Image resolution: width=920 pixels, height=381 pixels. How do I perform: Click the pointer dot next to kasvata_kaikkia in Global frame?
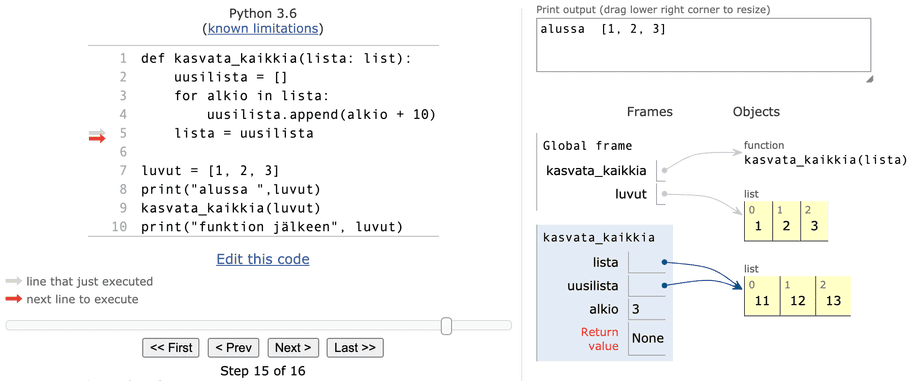[x=664, y=170]
